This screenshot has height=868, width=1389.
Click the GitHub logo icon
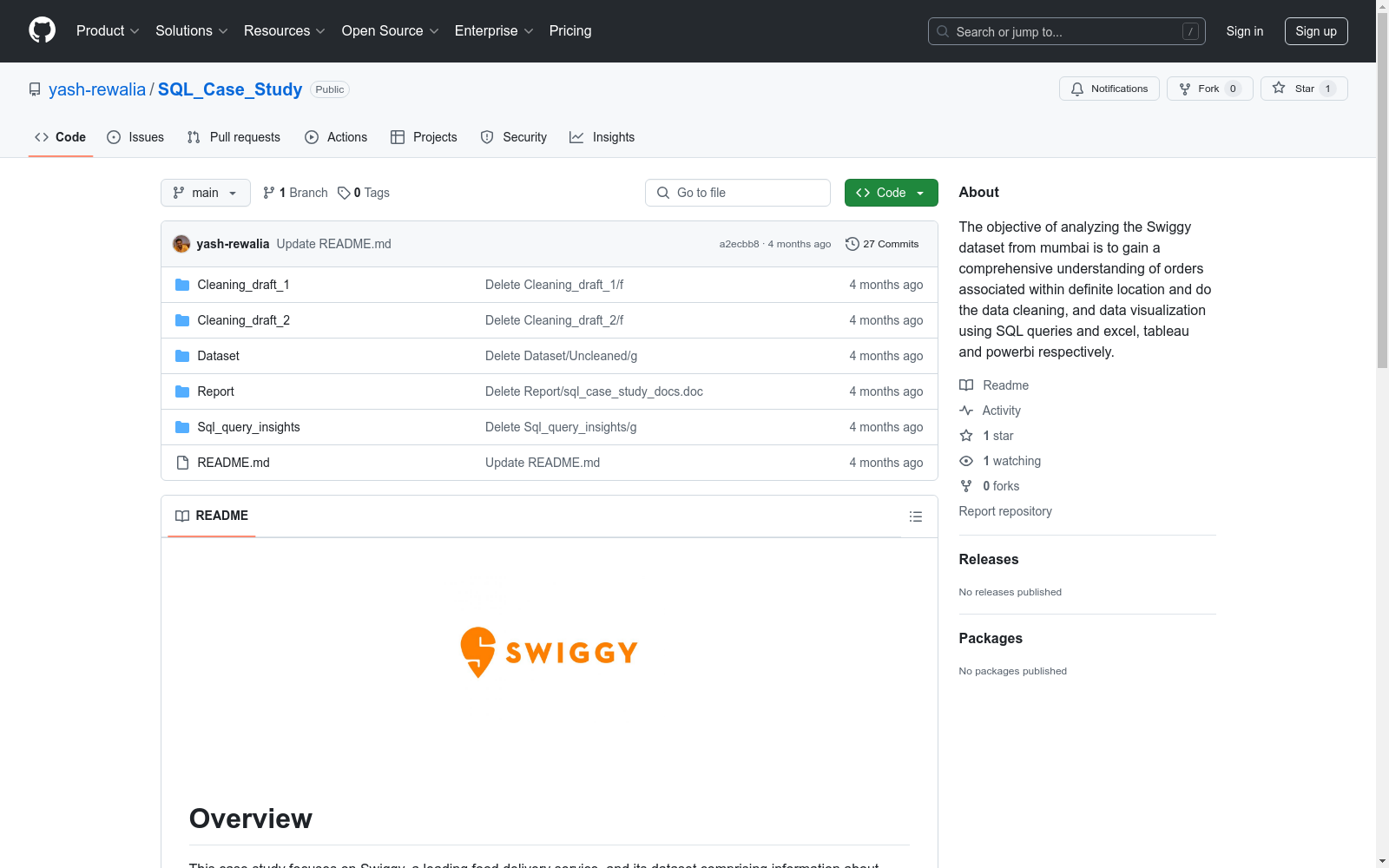[42, 30]
